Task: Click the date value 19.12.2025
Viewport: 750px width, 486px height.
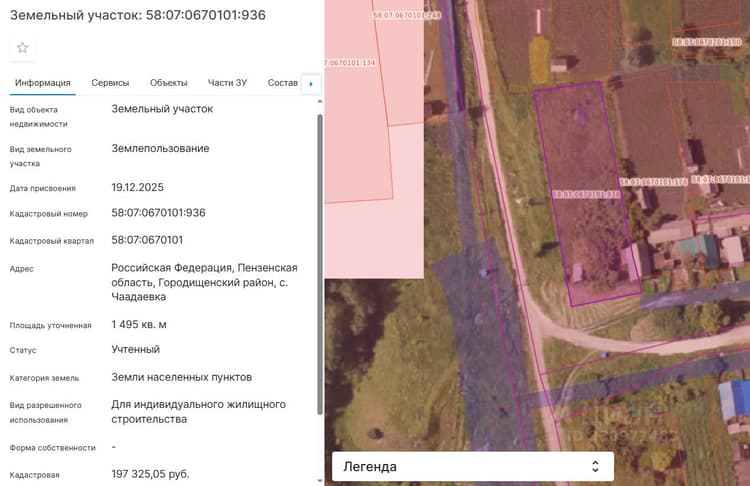Action: (137, 188)
